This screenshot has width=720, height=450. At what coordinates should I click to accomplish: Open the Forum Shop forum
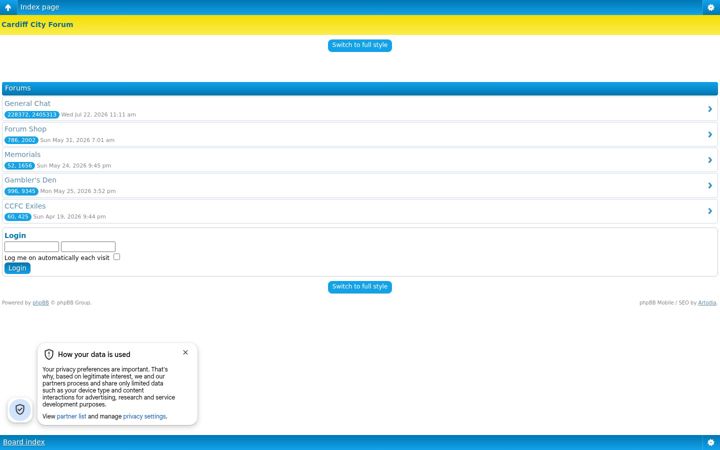click(x=25, y=129)
